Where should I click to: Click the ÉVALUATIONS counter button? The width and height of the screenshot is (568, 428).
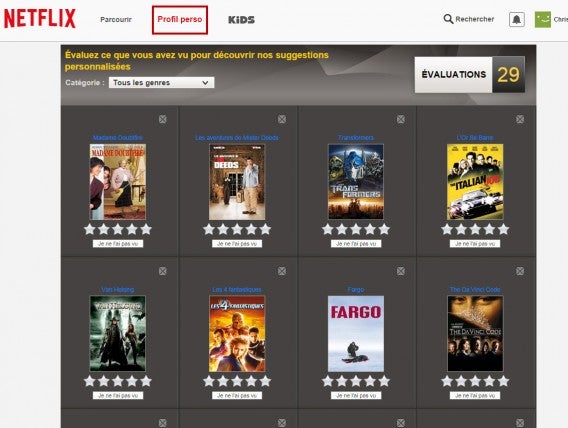469,75
